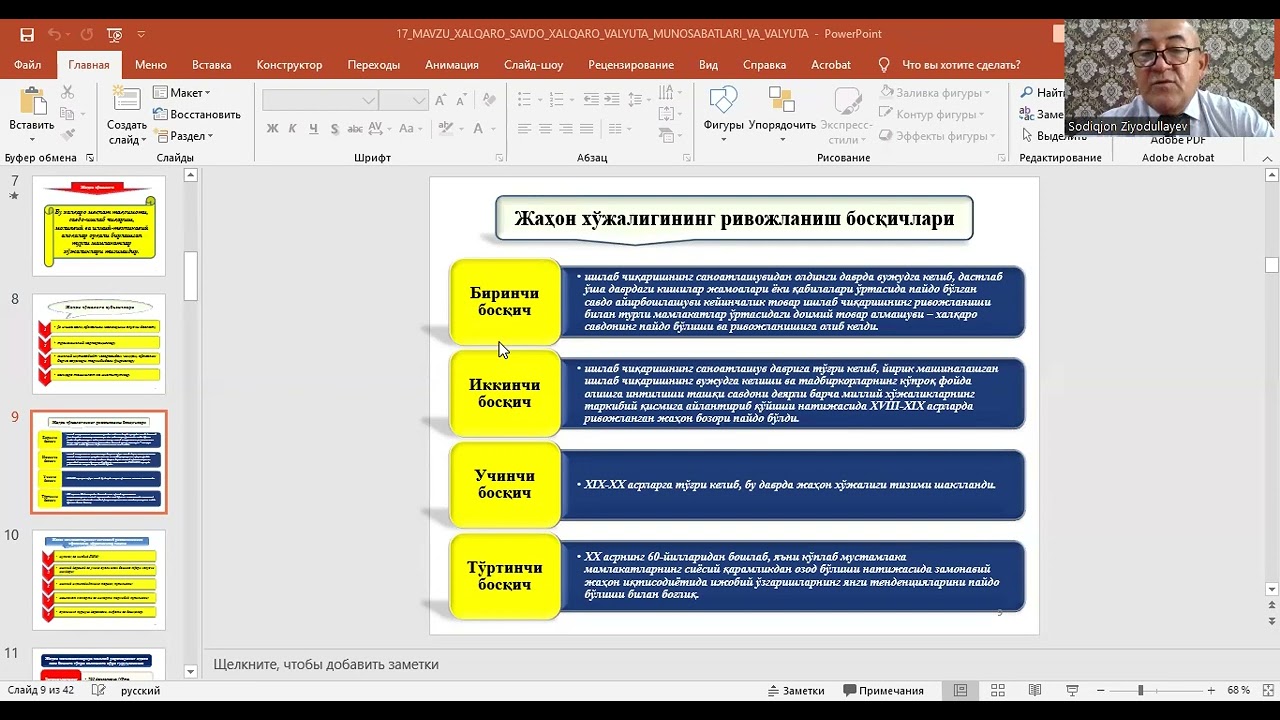Viewport: 1280px width, 720px height.
Task: Open the Файл tab
Action: [28, 65]
